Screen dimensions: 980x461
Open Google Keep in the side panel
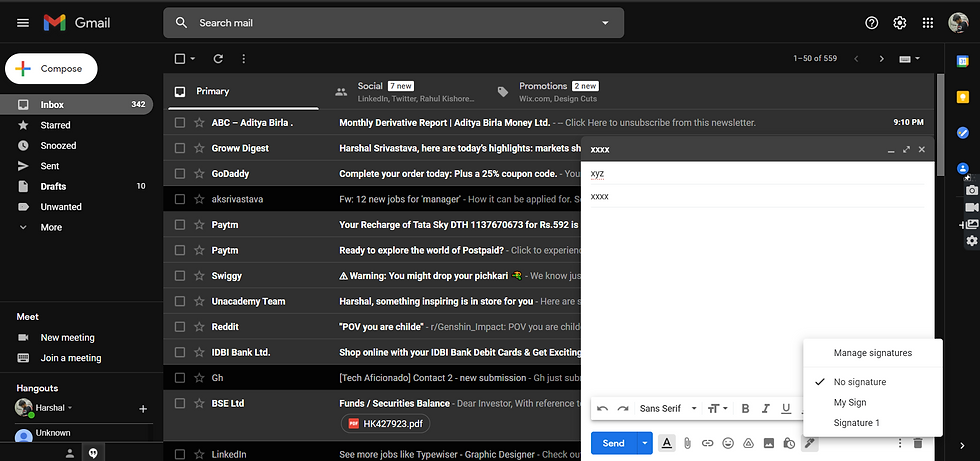(x=963, y=97)
